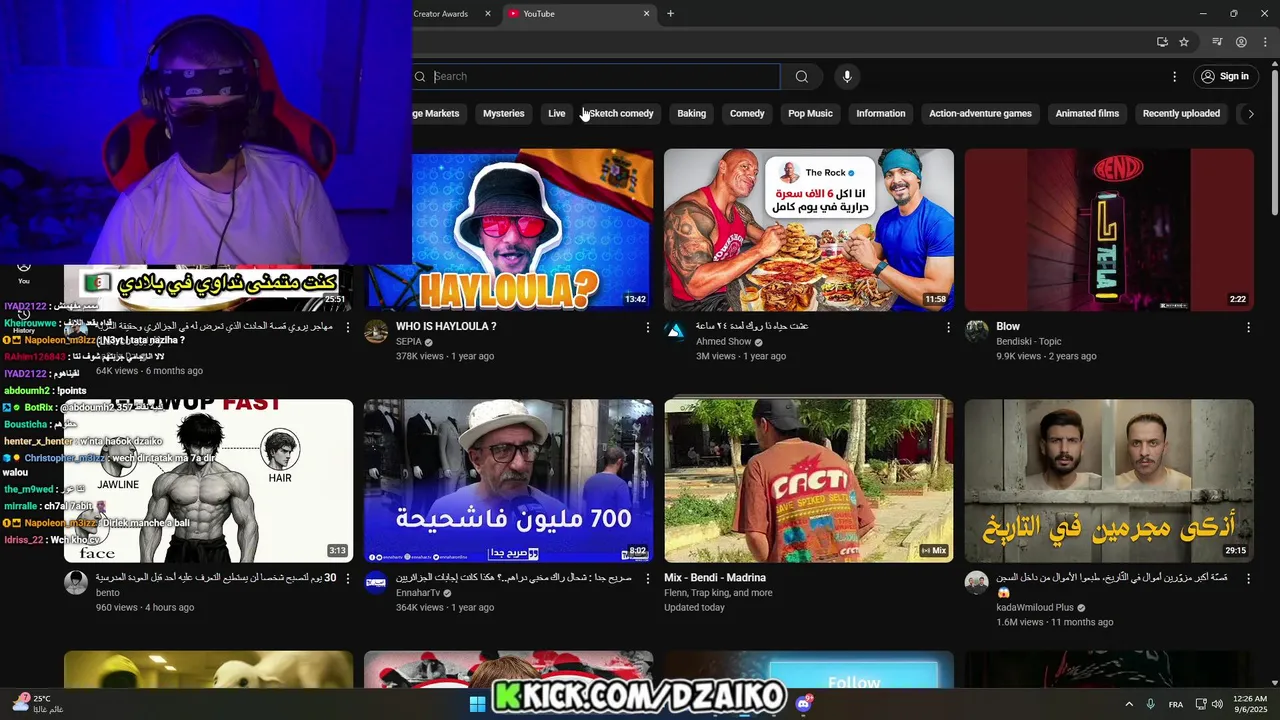Open the EnnaharTv channel avatar

point(376,583)
